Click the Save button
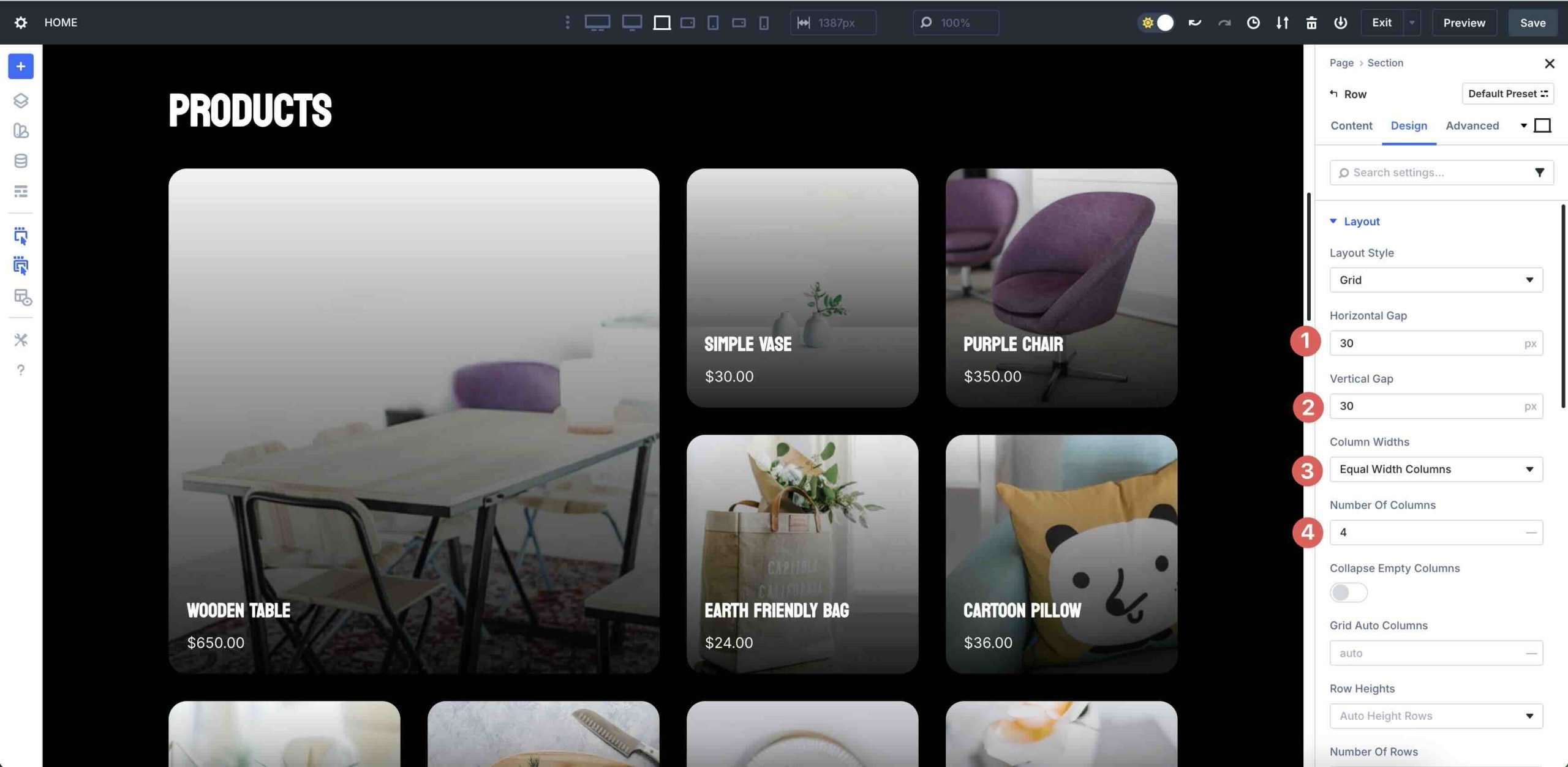The width and height of the screenshot is (1568, 767). [x=1533, y=23]
